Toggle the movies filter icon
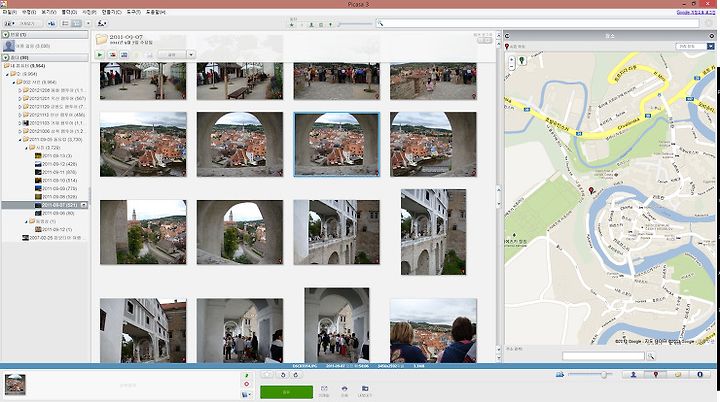 click(x=321, y=24)
